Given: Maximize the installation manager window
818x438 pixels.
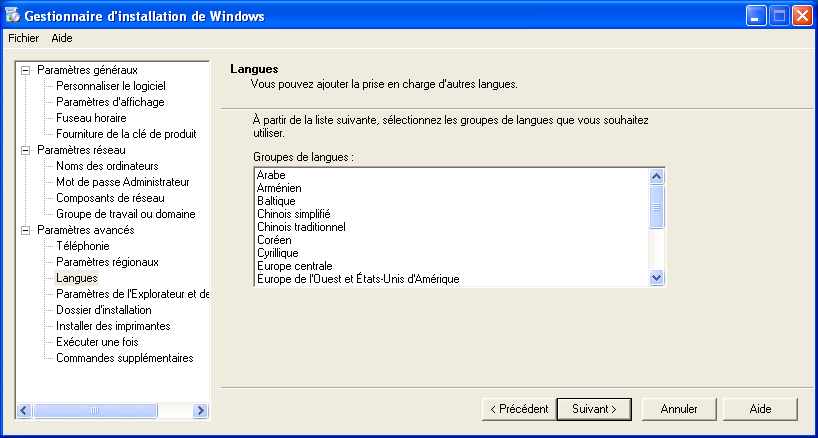Looking at the screenshot, I should point(779,16).
